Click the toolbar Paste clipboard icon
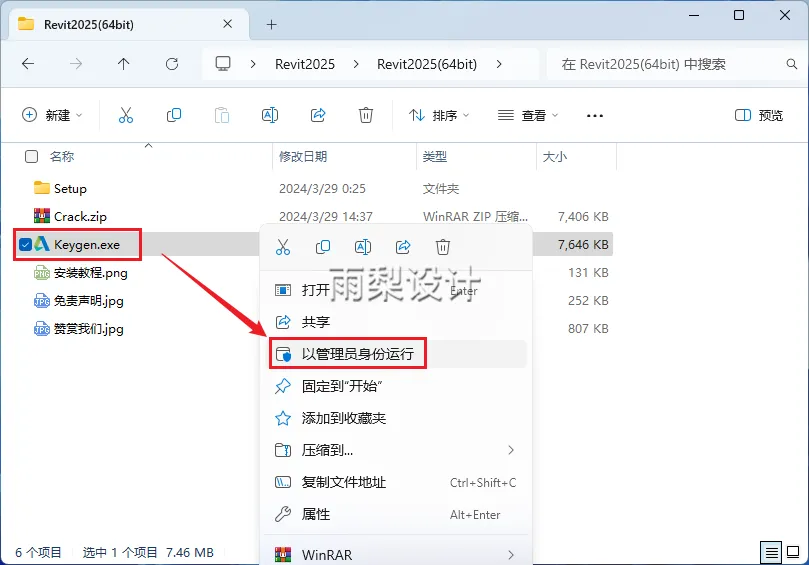This screenshot has height=565, width=809. [x=222, y=115]
